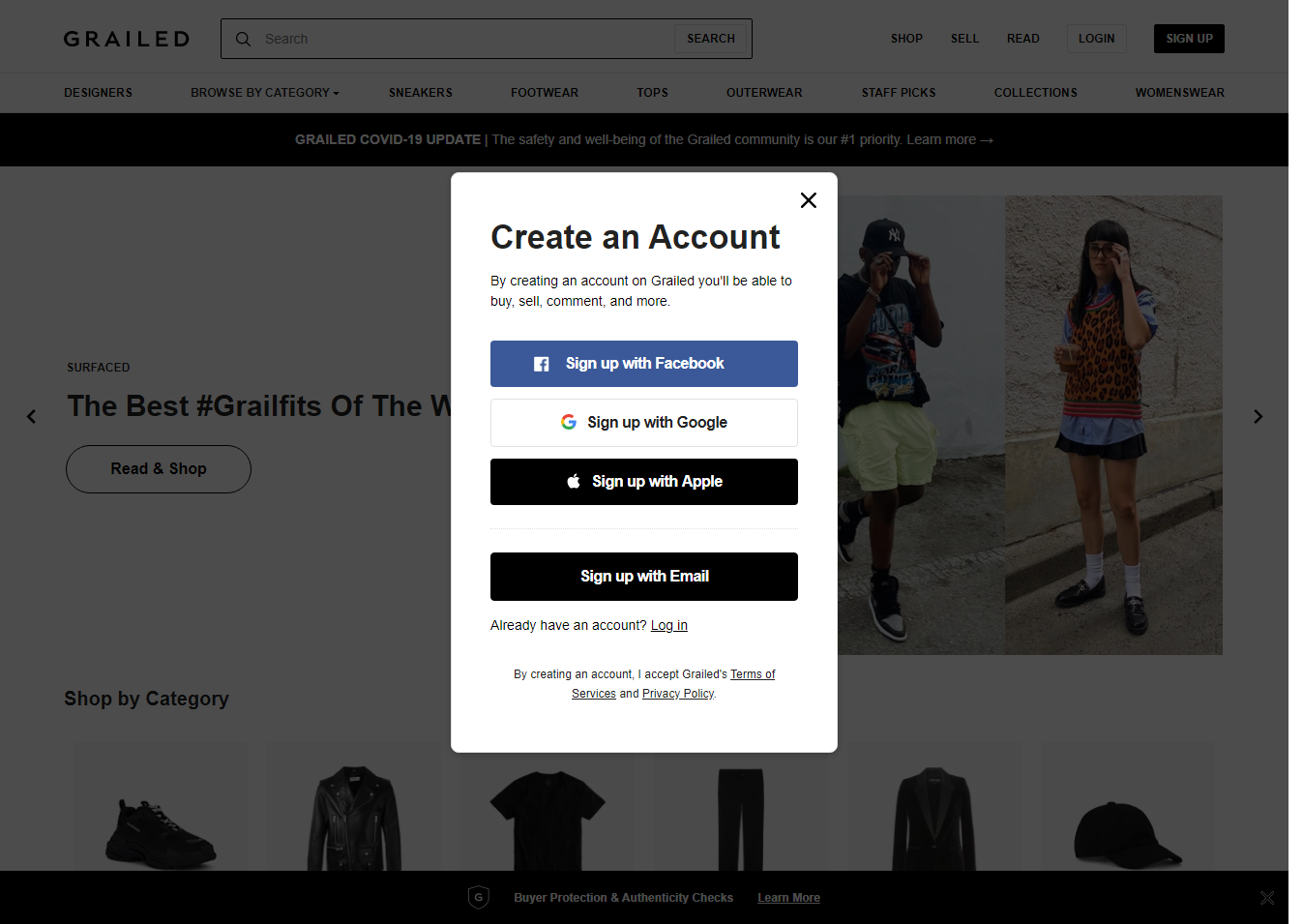
Task: Expand the Browse by Category dropdown
Action: pos(265,93)
